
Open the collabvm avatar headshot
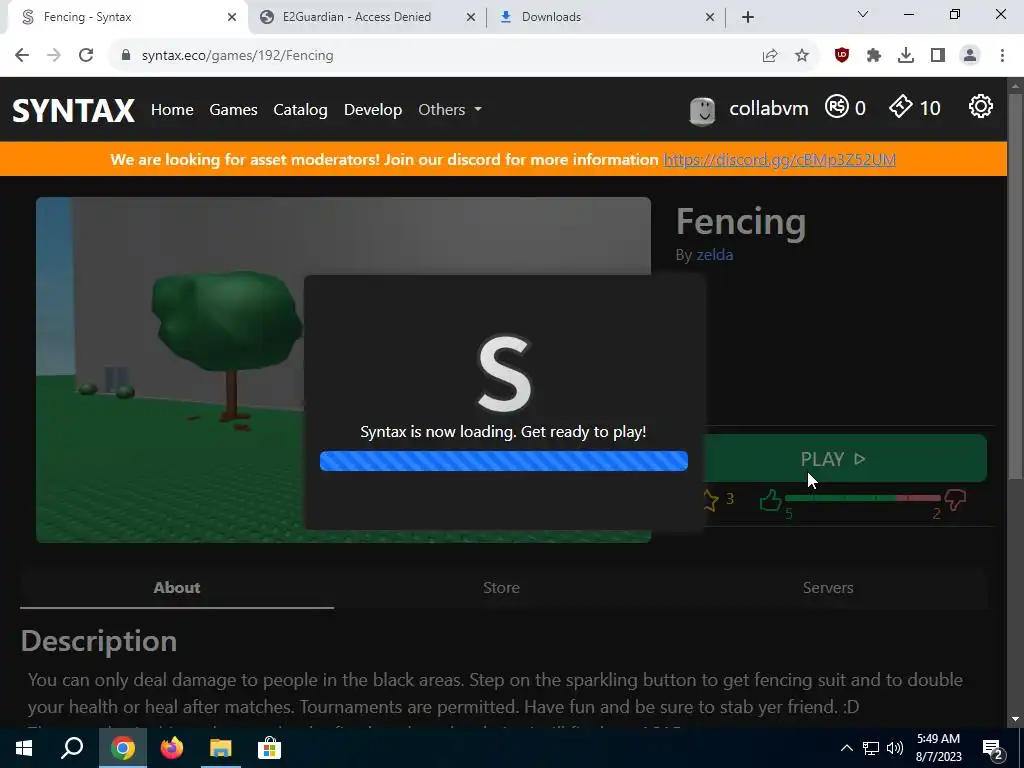703,111
